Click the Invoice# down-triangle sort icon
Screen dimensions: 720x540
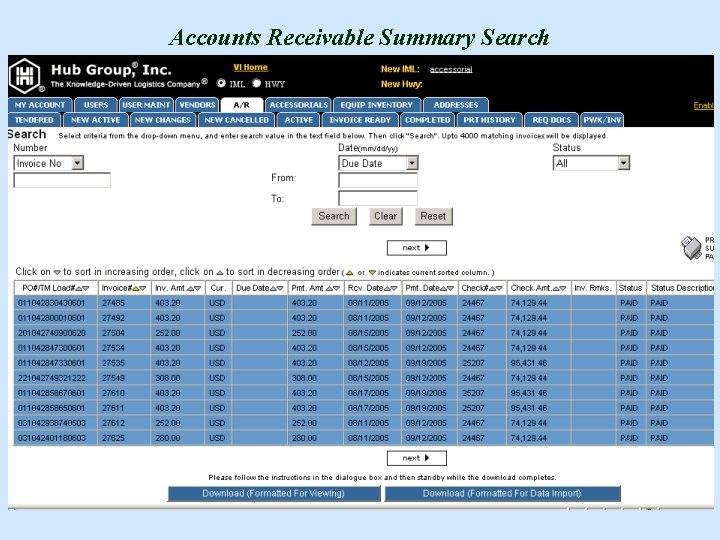142,288
